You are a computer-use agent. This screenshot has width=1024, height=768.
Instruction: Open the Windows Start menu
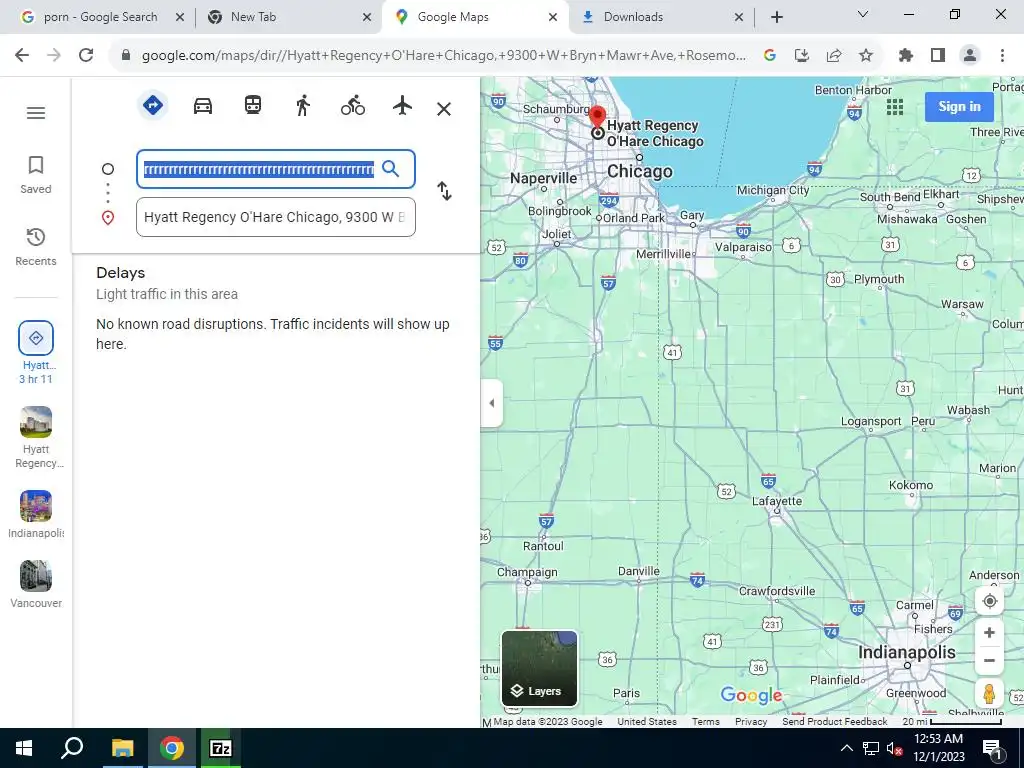[x=24, y=748]
